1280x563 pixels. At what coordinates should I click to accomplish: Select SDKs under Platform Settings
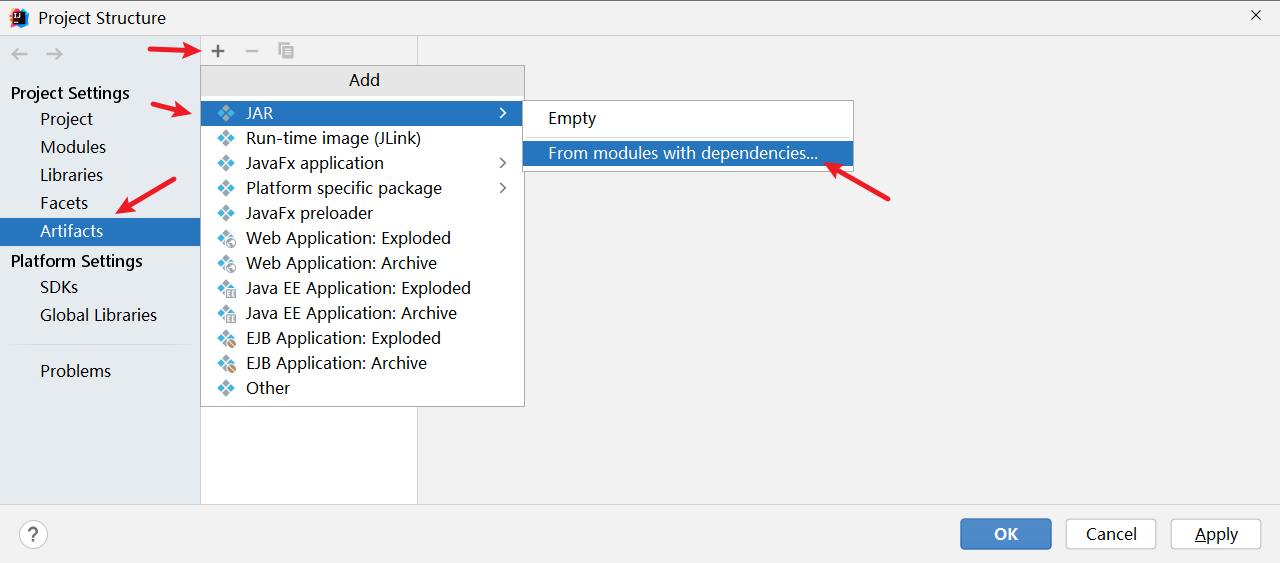coord(59,287)
